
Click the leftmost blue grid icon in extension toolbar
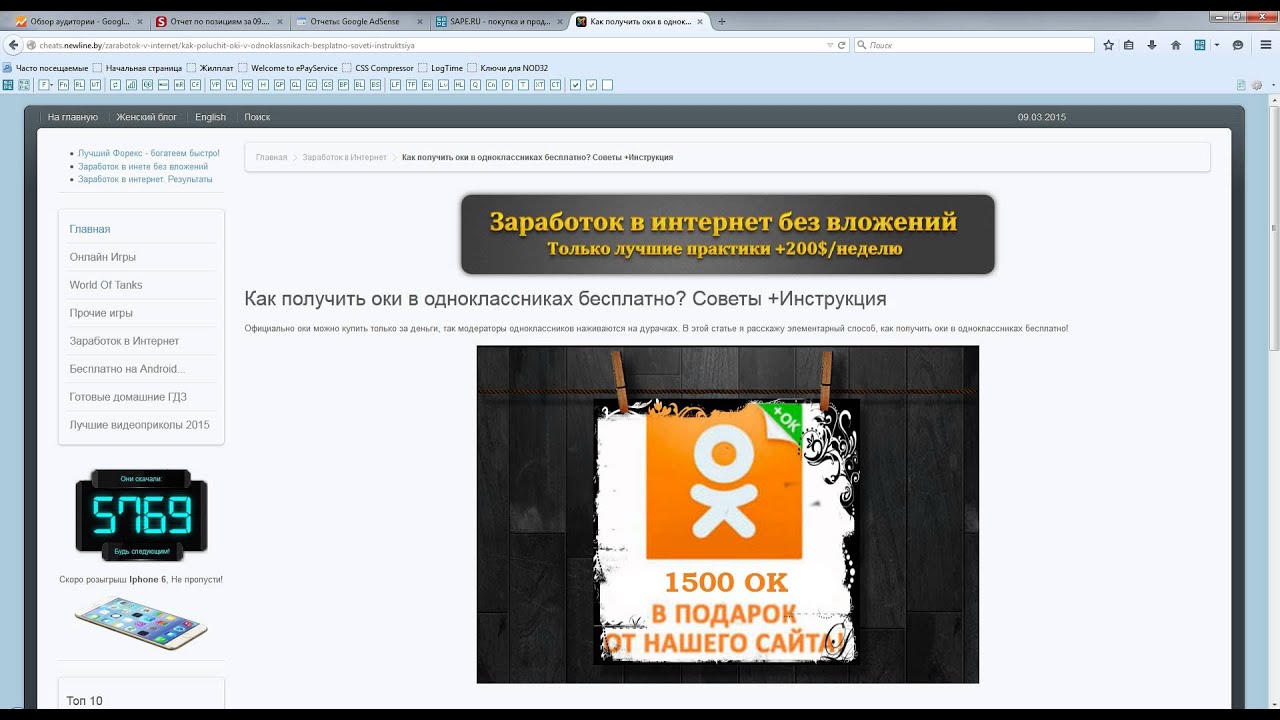(x=8, y=85)
